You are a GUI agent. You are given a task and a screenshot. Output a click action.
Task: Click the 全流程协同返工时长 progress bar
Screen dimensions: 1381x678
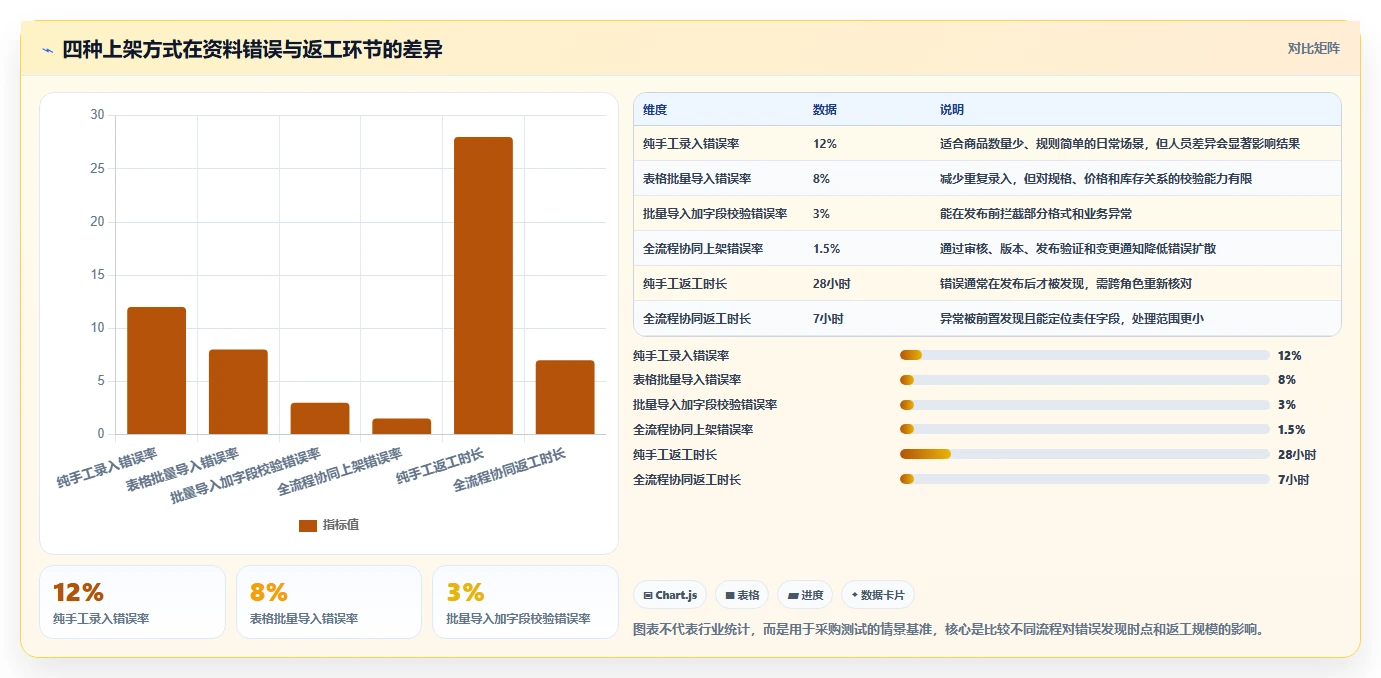click(1085, 479)
